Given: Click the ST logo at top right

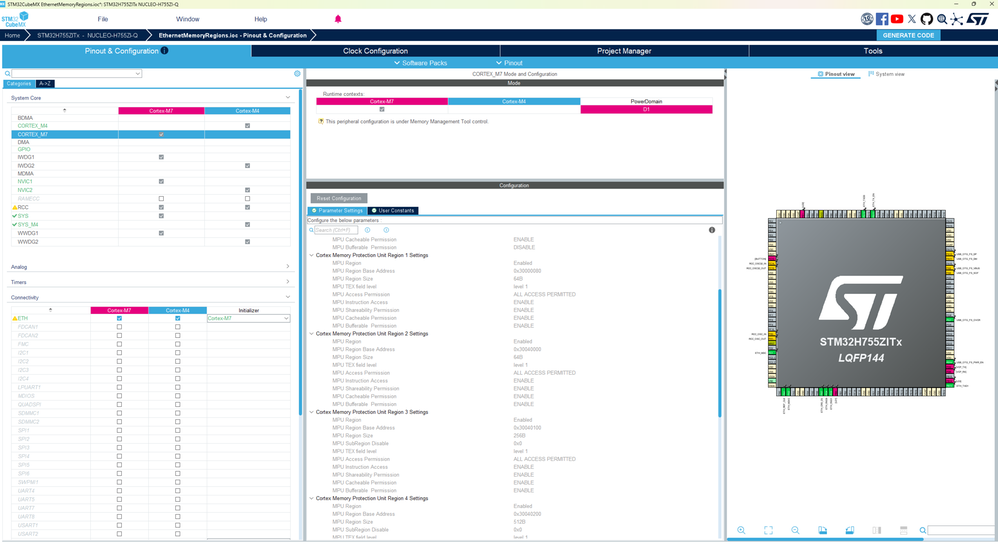Looking at the screenshot, I should (978, 19).
